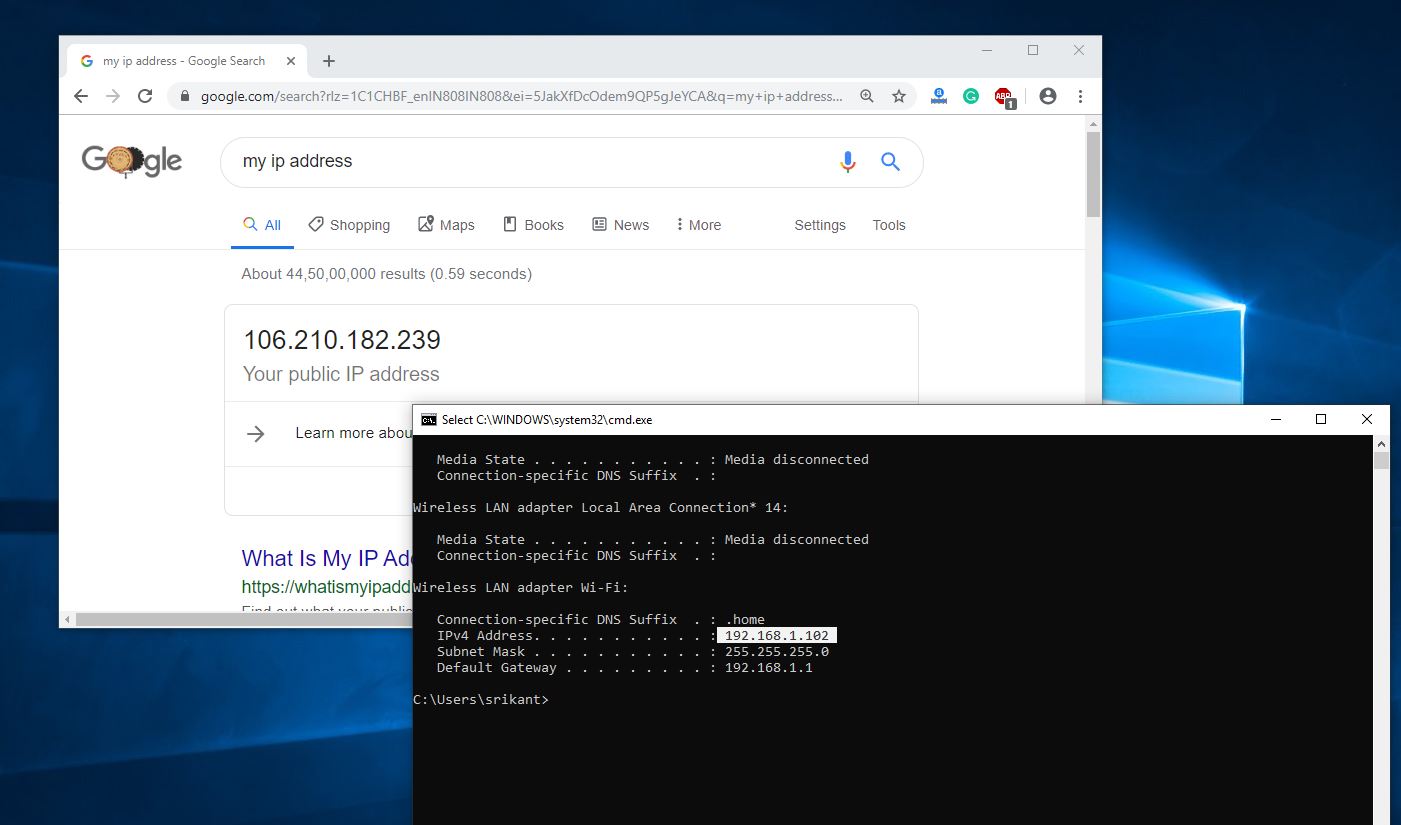Open Chrome's three-dot menu
1401x825 pixels.
(1080, 96)
